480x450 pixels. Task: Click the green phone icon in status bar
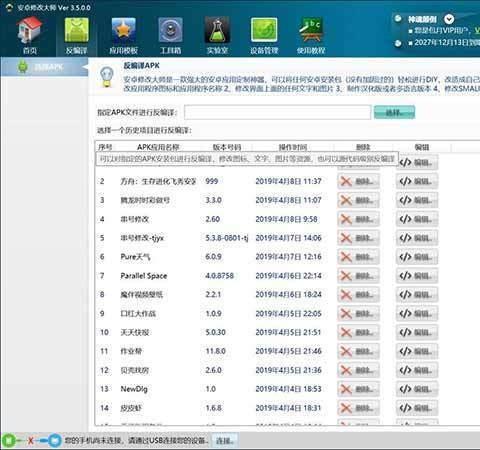point(9,441)
